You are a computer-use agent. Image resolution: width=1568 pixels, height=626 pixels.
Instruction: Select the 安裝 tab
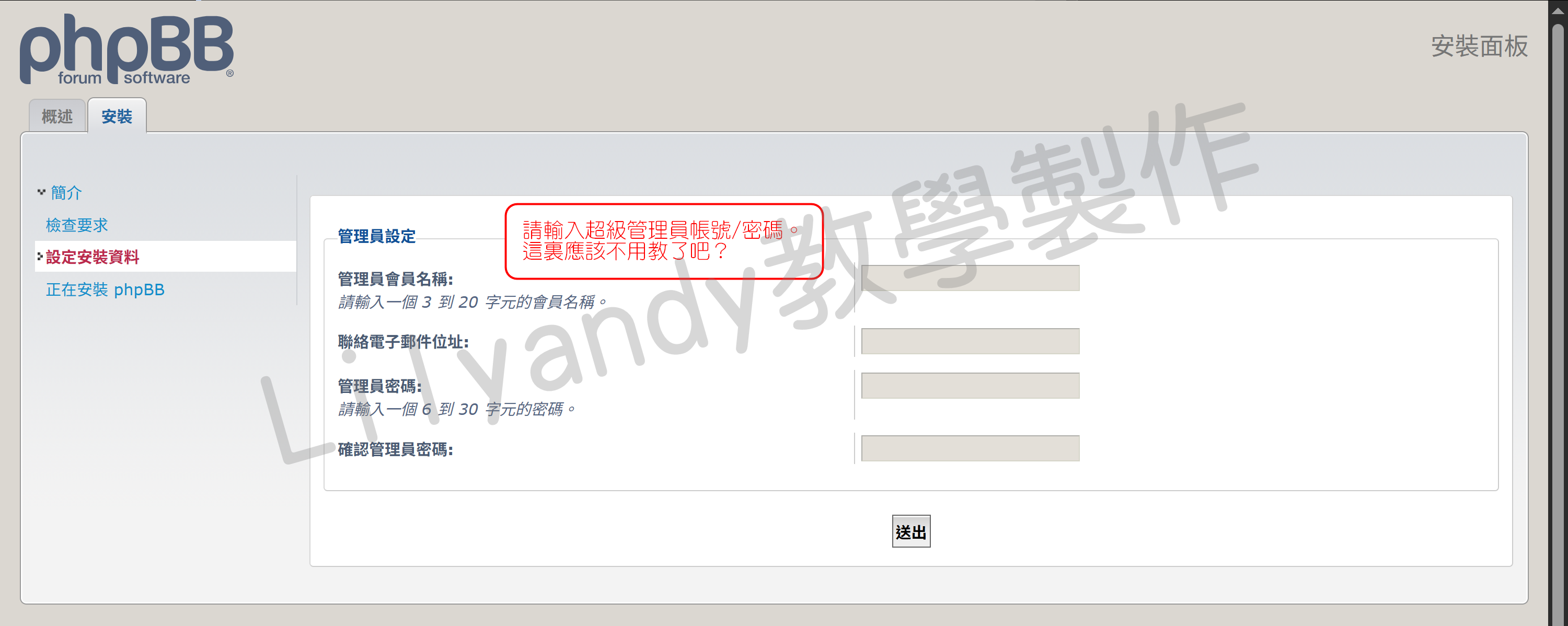coord(117,115)
